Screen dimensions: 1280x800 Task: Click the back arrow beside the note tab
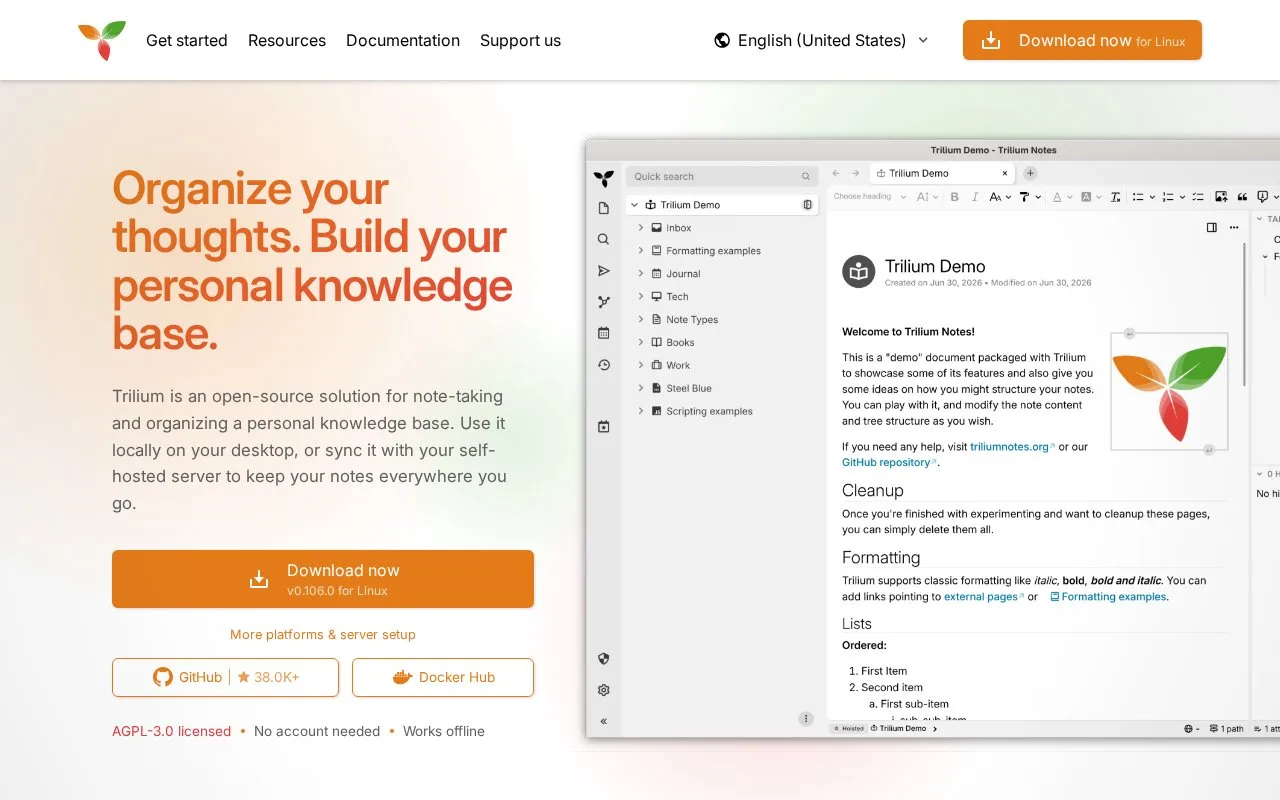[836, 173]
